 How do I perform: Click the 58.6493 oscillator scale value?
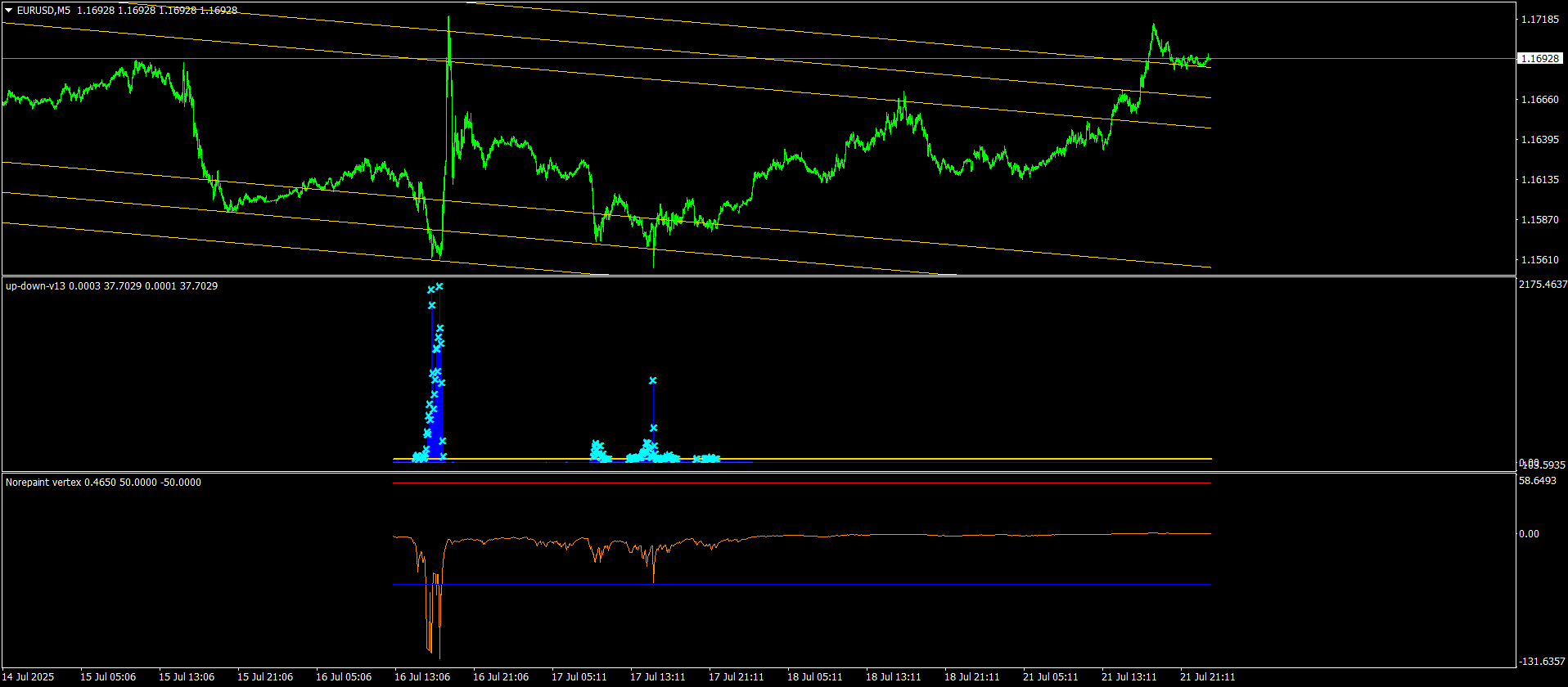point(1539,481)
